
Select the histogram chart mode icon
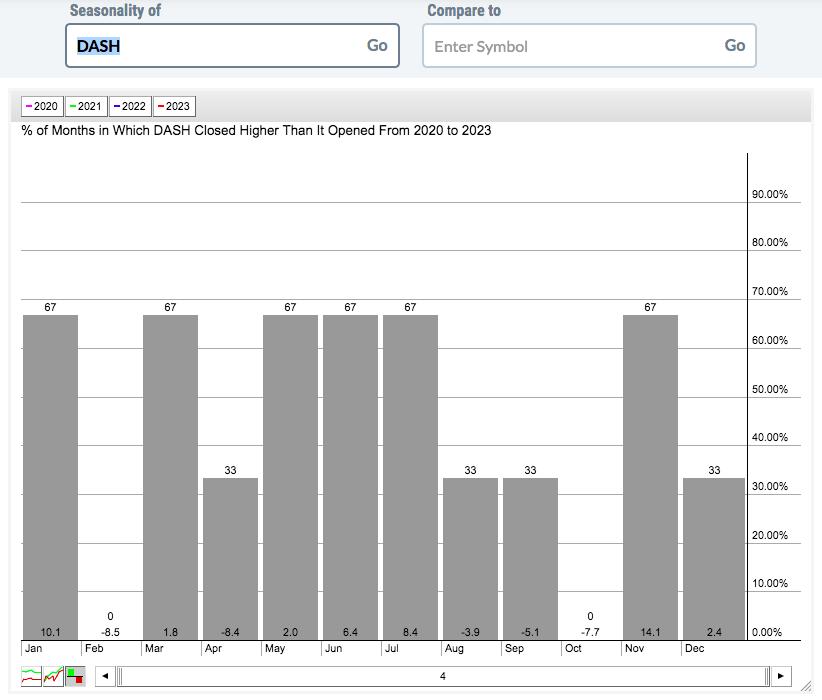pos(76,677)
